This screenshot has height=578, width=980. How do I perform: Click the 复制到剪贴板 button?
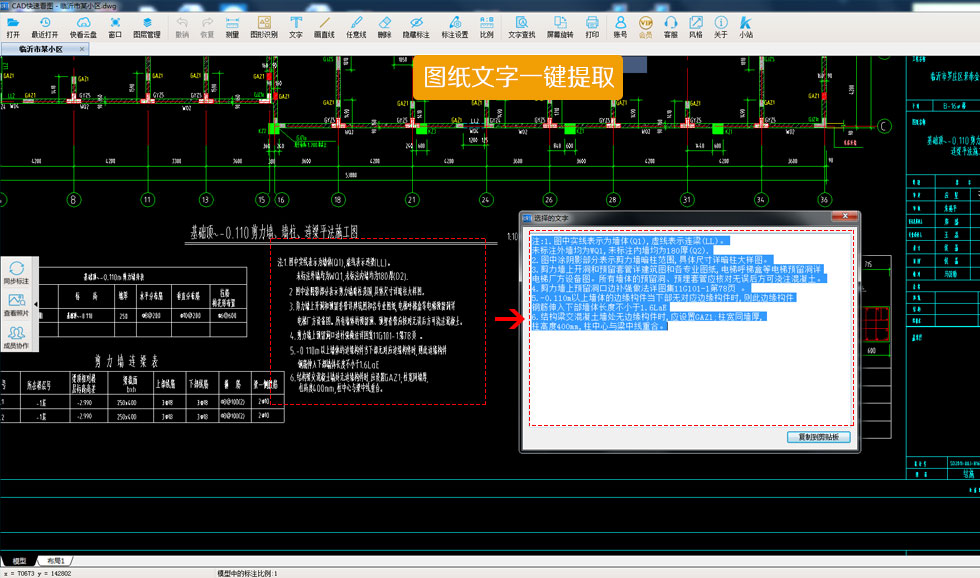pyautogui.click(x=819, y=437)
